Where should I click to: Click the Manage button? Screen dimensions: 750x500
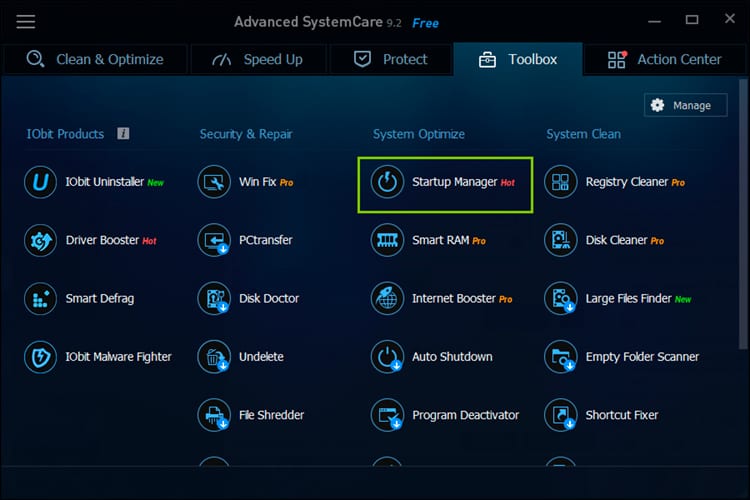686,105
